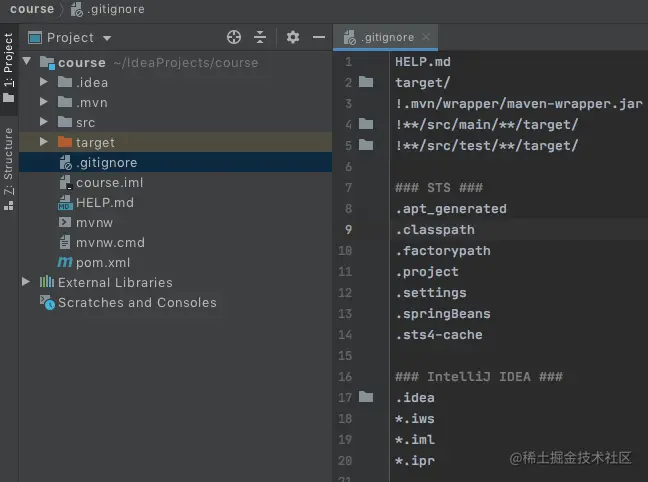The image size is (648, 482).
Task: Click the .project line in editor
Action: pos(426,272)
